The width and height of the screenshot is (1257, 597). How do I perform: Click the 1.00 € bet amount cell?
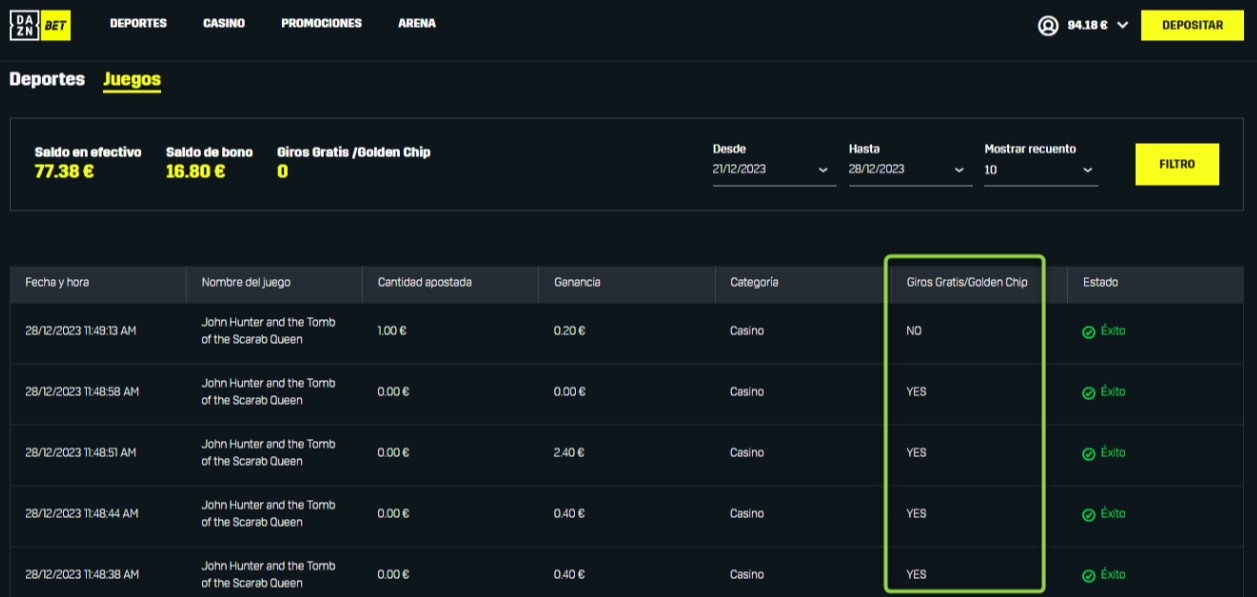click(x=392, y=331)
